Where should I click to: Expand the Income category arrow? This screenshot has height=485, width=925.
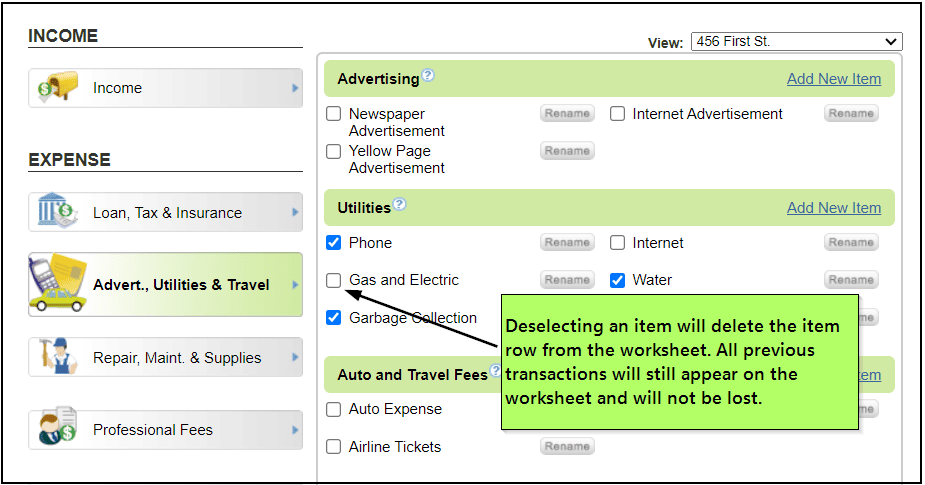295,88
